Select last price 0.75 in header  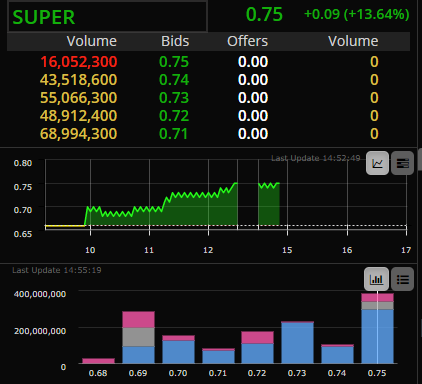click(x=264, y=15)
